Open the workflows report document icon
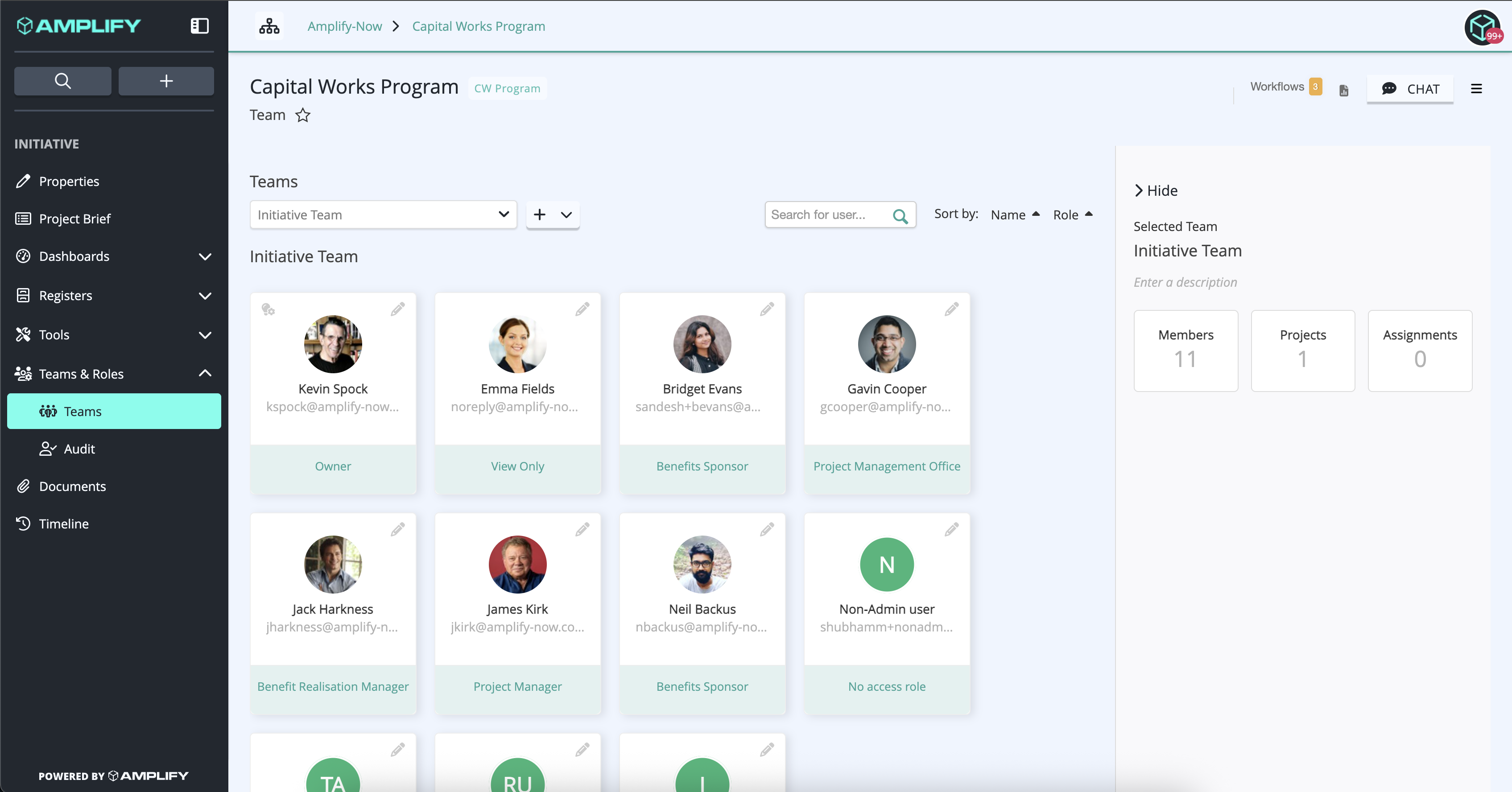The image size is (1512, 792). click(1343, 90)
